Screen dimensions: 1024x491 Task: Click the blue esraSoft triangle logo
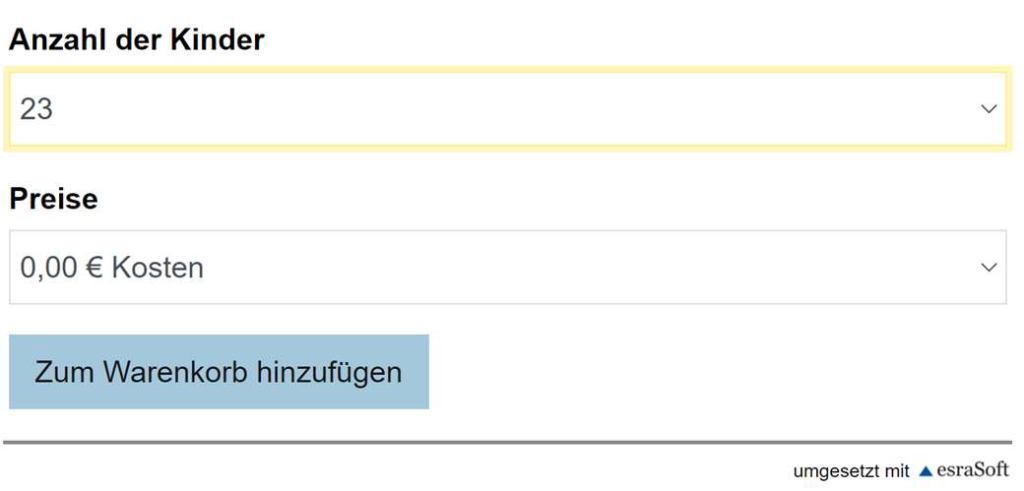(x=925, y=471)
